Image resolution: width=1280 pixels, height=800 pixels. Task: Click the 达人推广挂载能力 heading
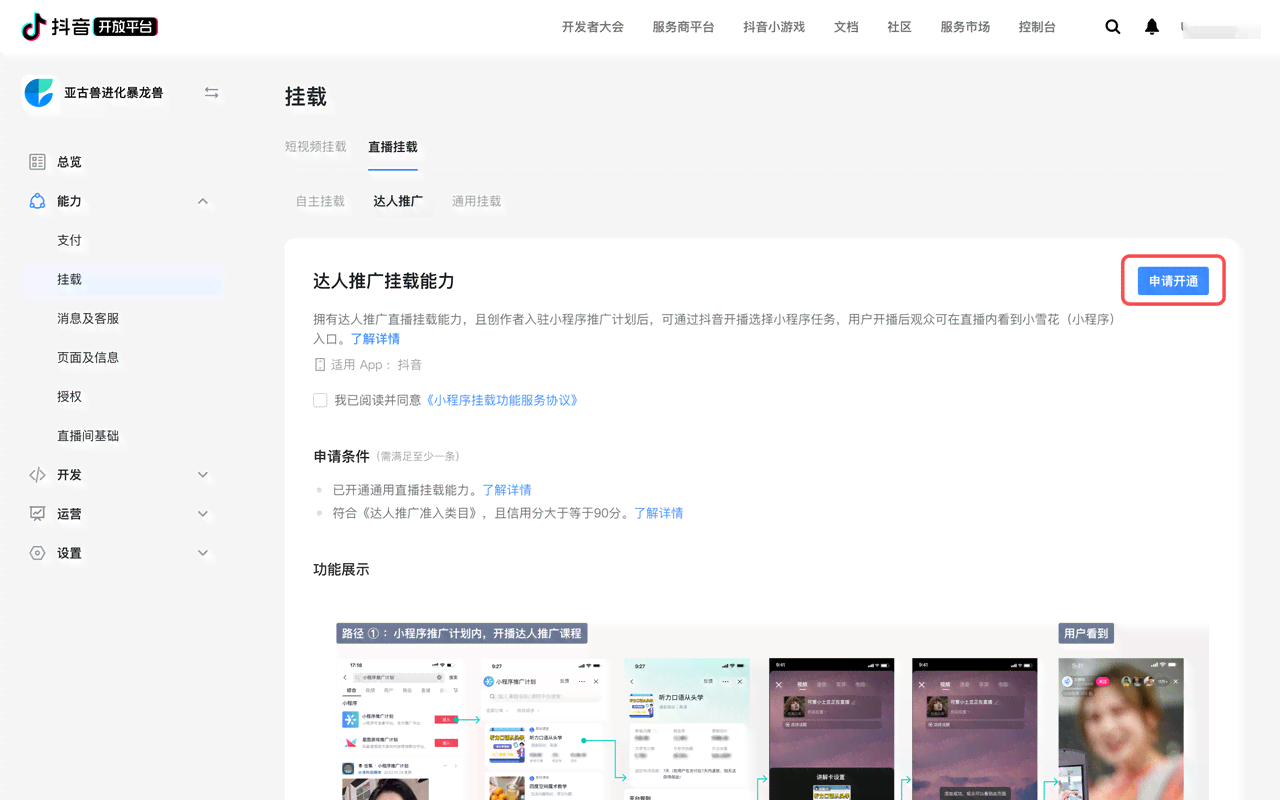384,281
